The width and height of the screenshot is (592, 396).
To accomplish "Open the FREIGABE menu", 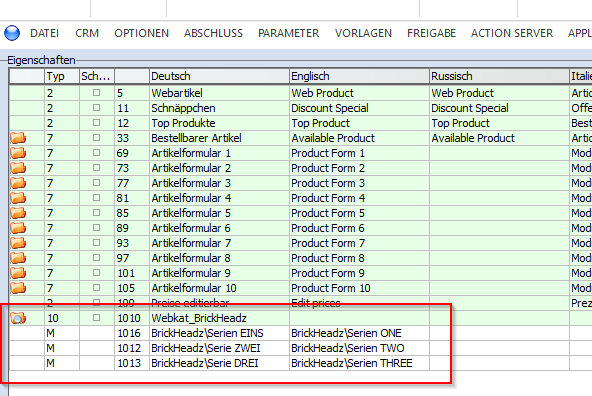I will click(x=431, y=33).
